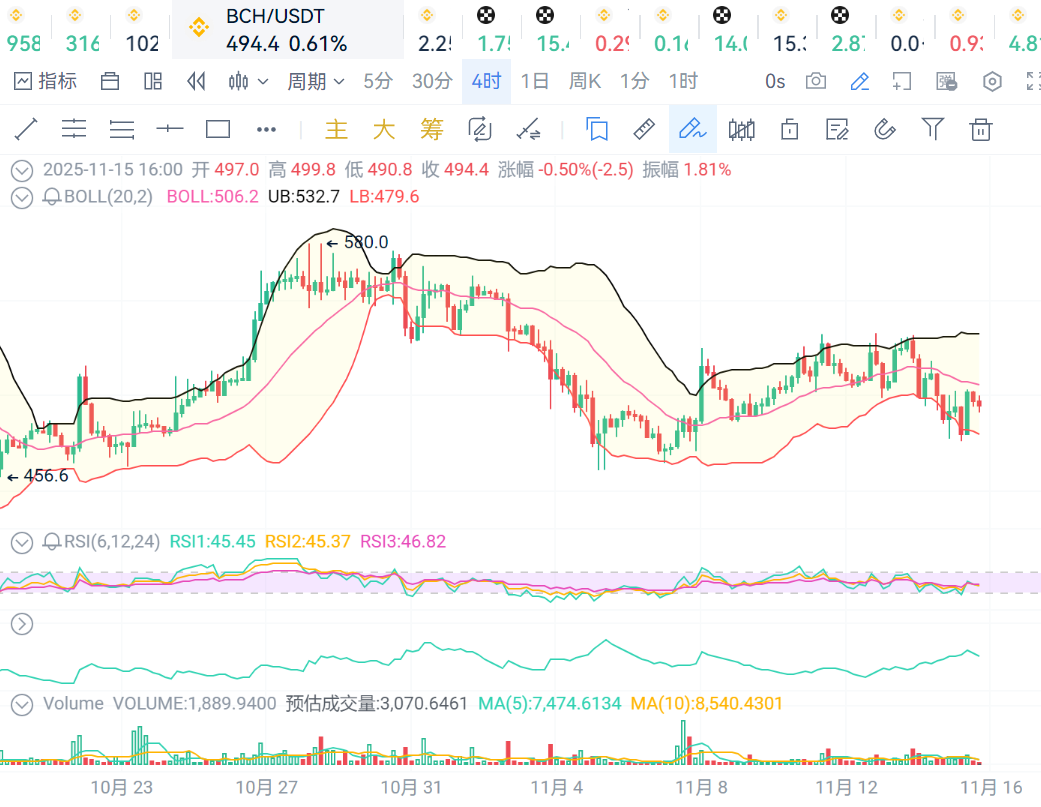Click the ruler measurement tool
The height and width of the screenshot is (807, 1041).
click(x=645, y=129)
